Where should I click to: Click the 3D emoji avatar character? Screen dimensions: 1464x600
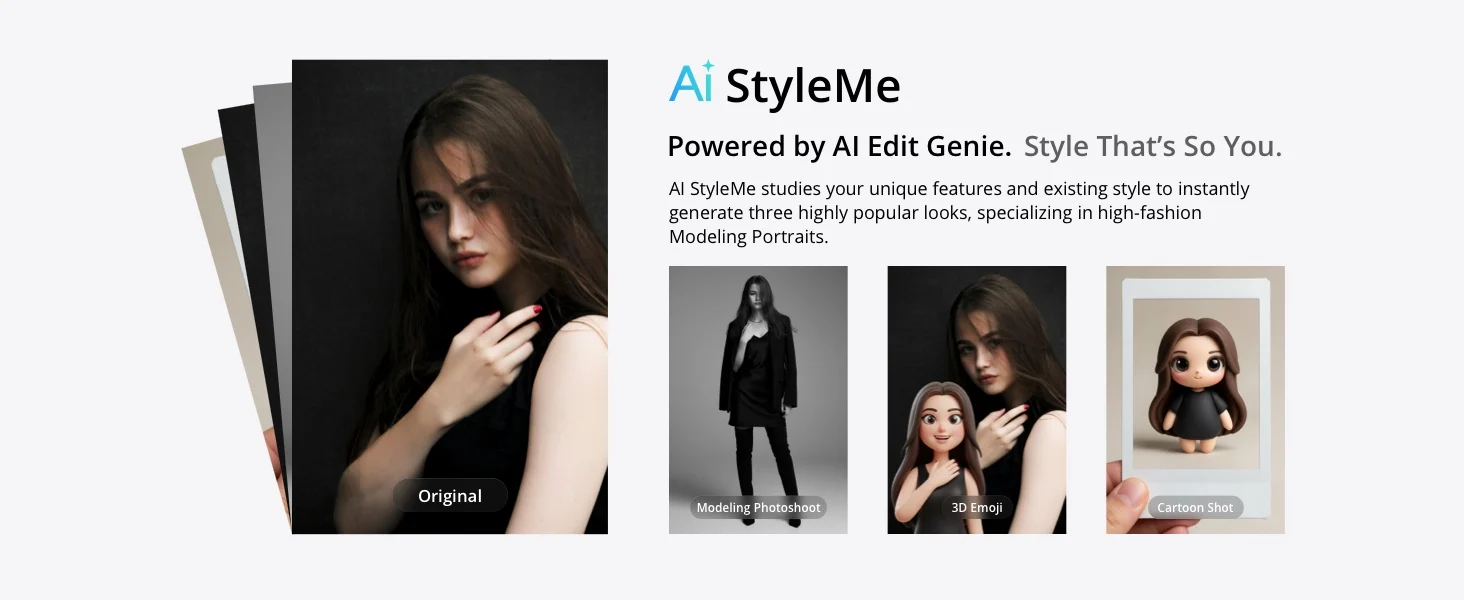point(932,455)
